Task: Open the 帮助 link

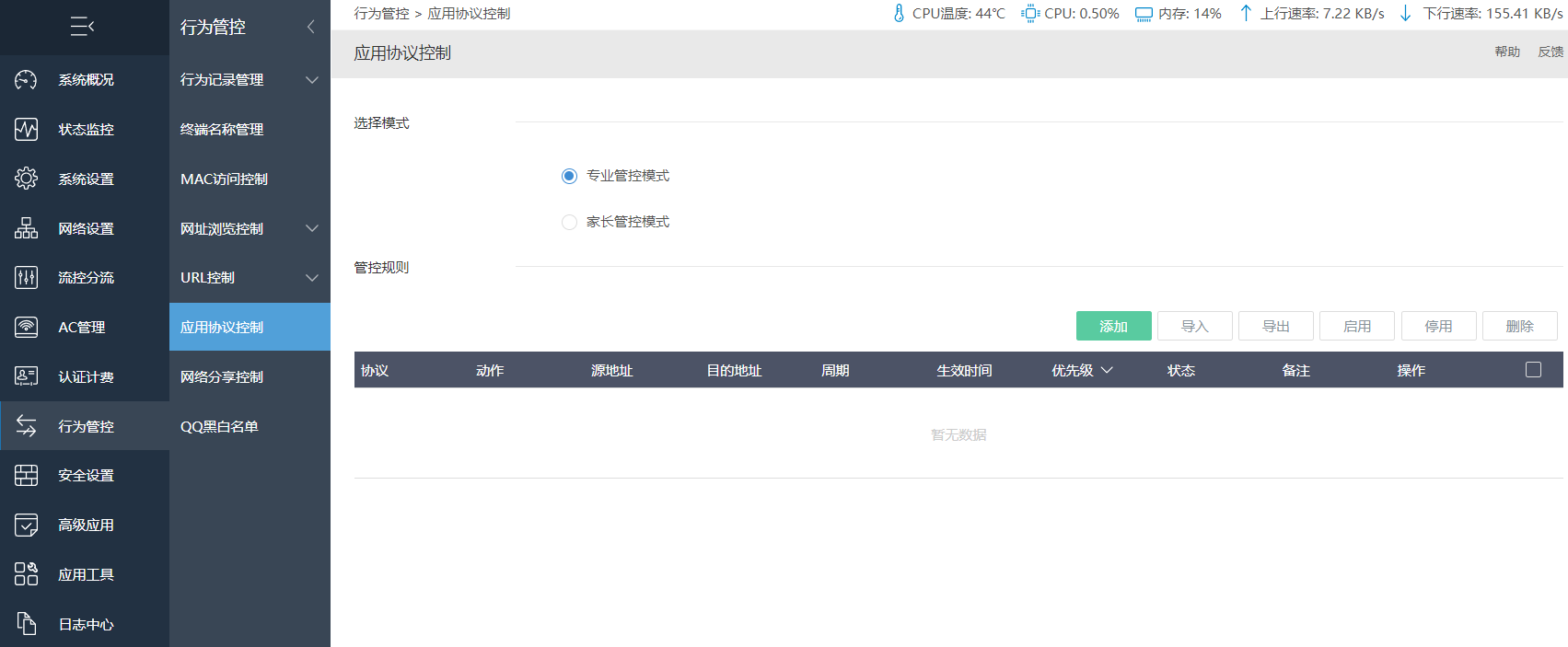Action: 1507,52
